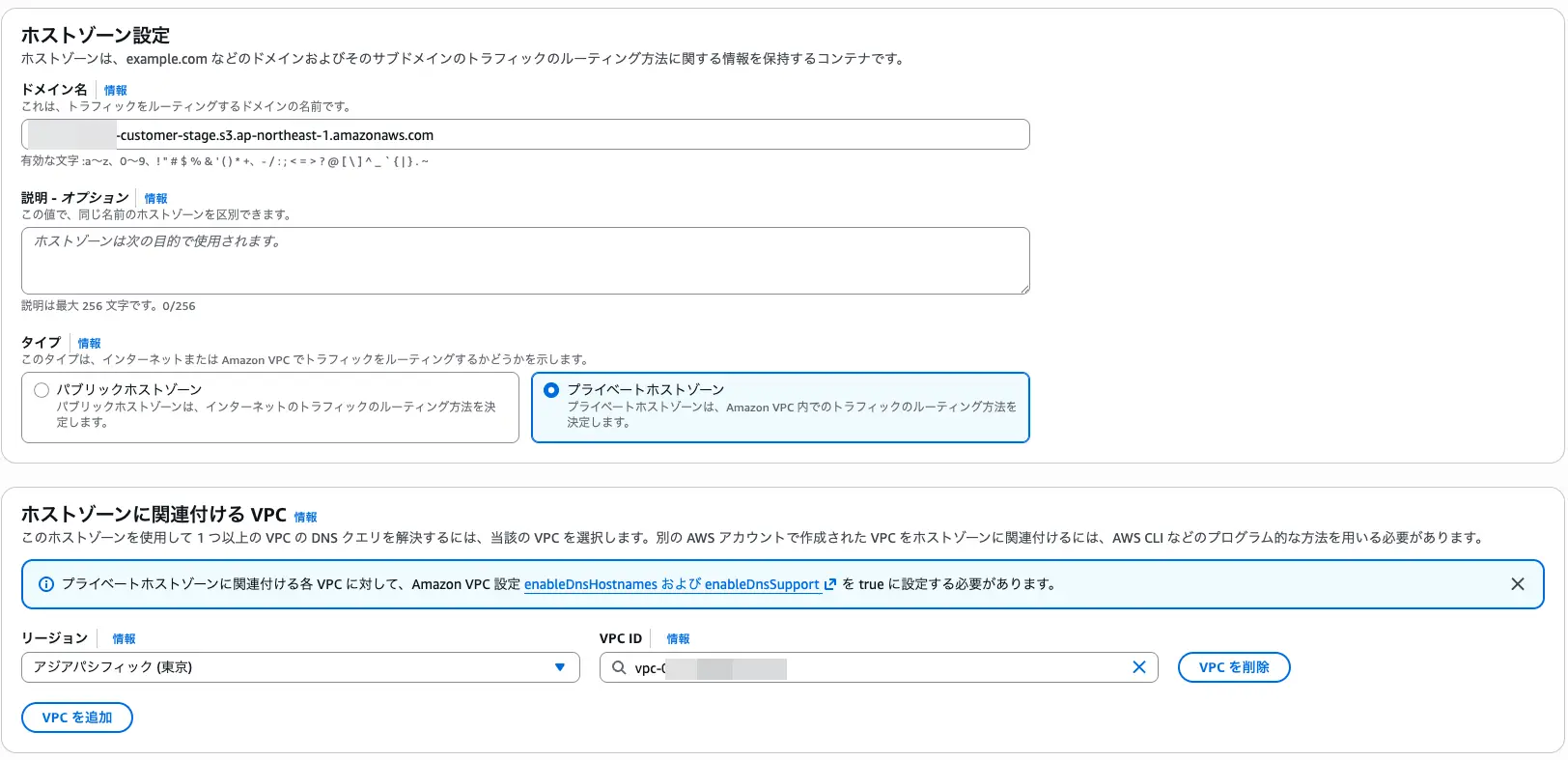Click 情報 link next to リージョン label
The width and height of the screenshot is (1568, 760).
(124, 638)
